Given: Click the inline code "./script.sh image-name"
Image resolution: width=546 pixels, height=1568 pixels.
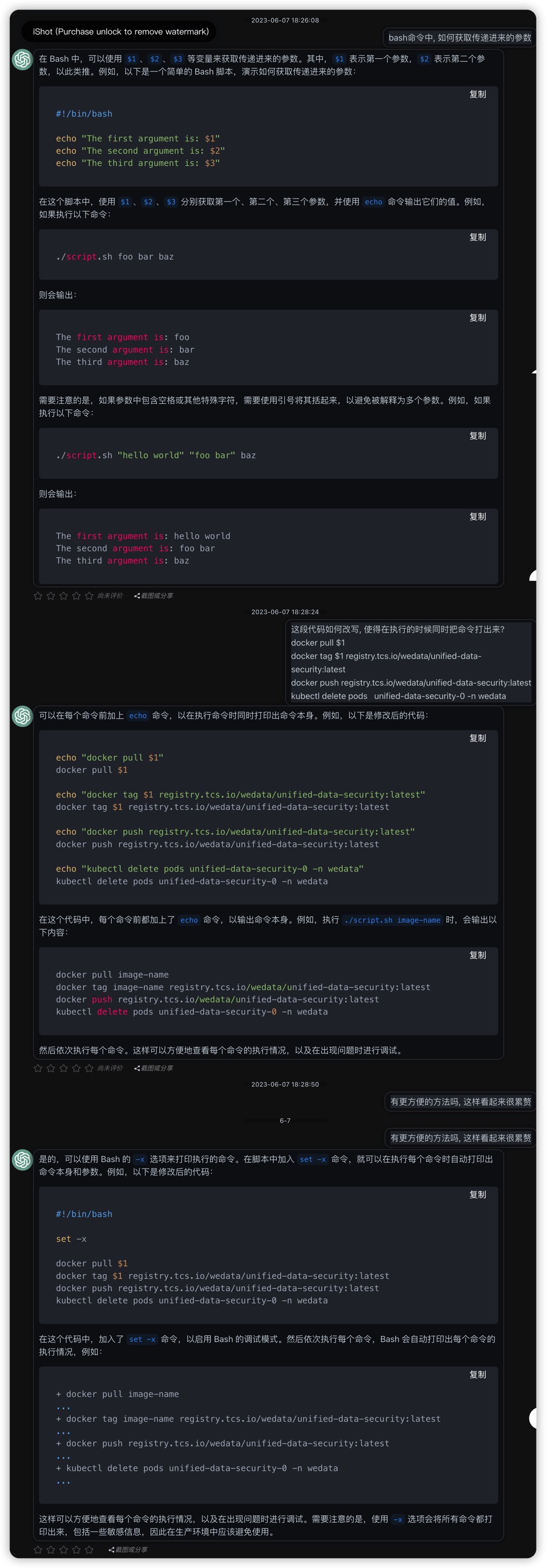Looking at the screenshot, I should tap(392, 921).
